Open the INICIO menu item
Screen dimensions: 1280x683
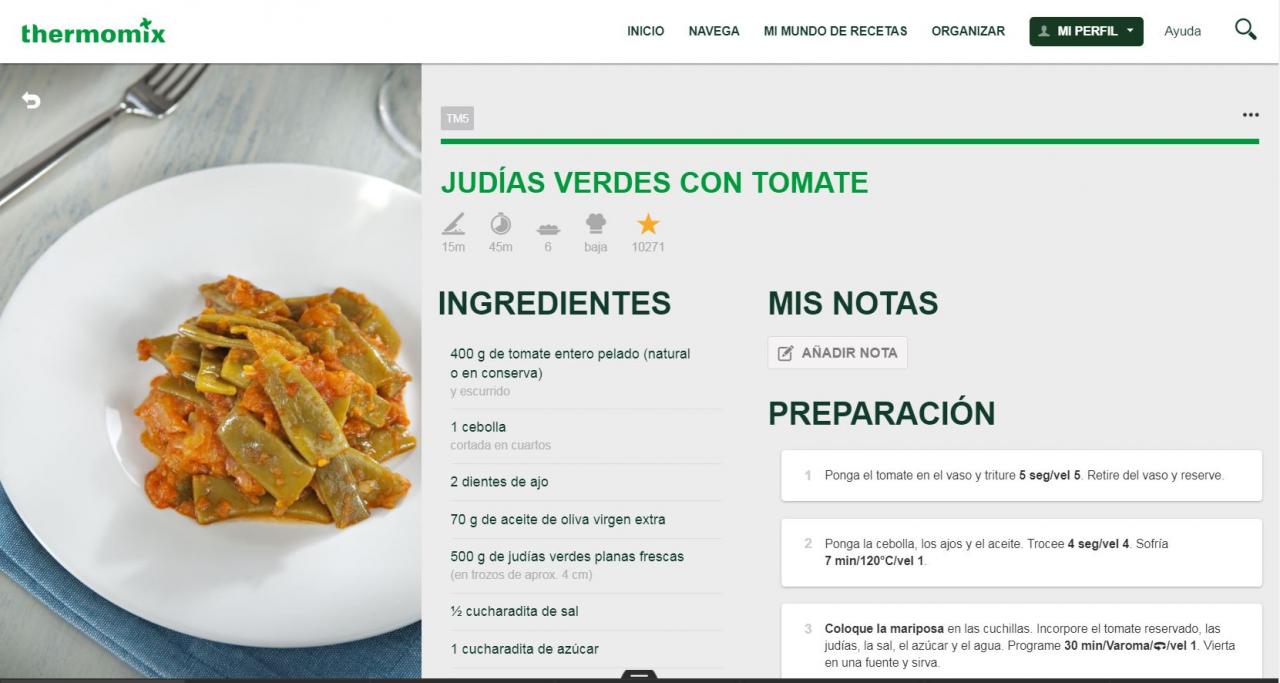click(645, 31)
